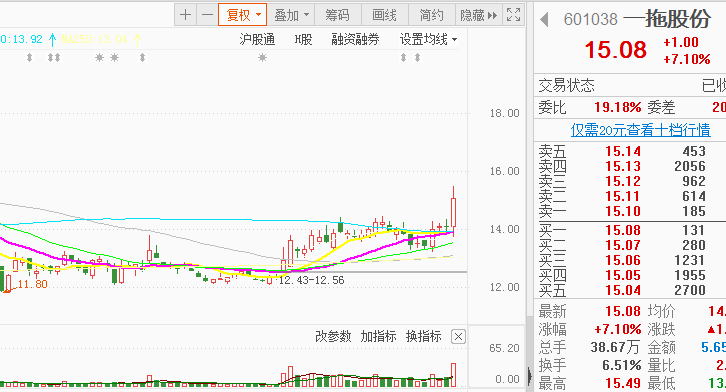Open 设置均线 dropdown
This screenshot has height=392, width=726.
click(x=428, y=39)
